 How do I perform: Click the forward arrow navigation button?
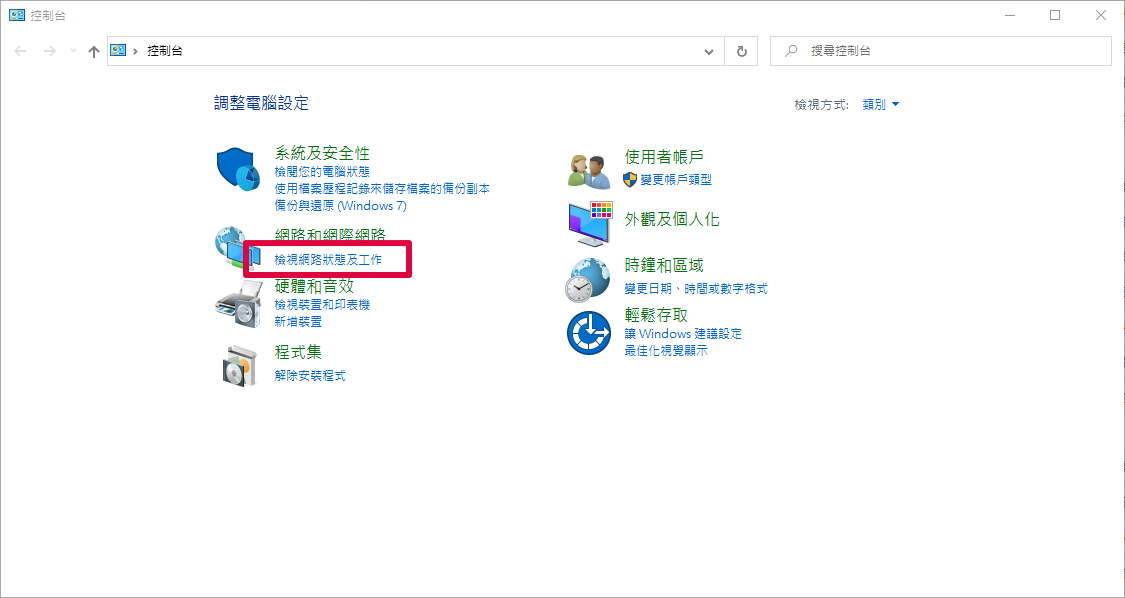click(49, 52)
